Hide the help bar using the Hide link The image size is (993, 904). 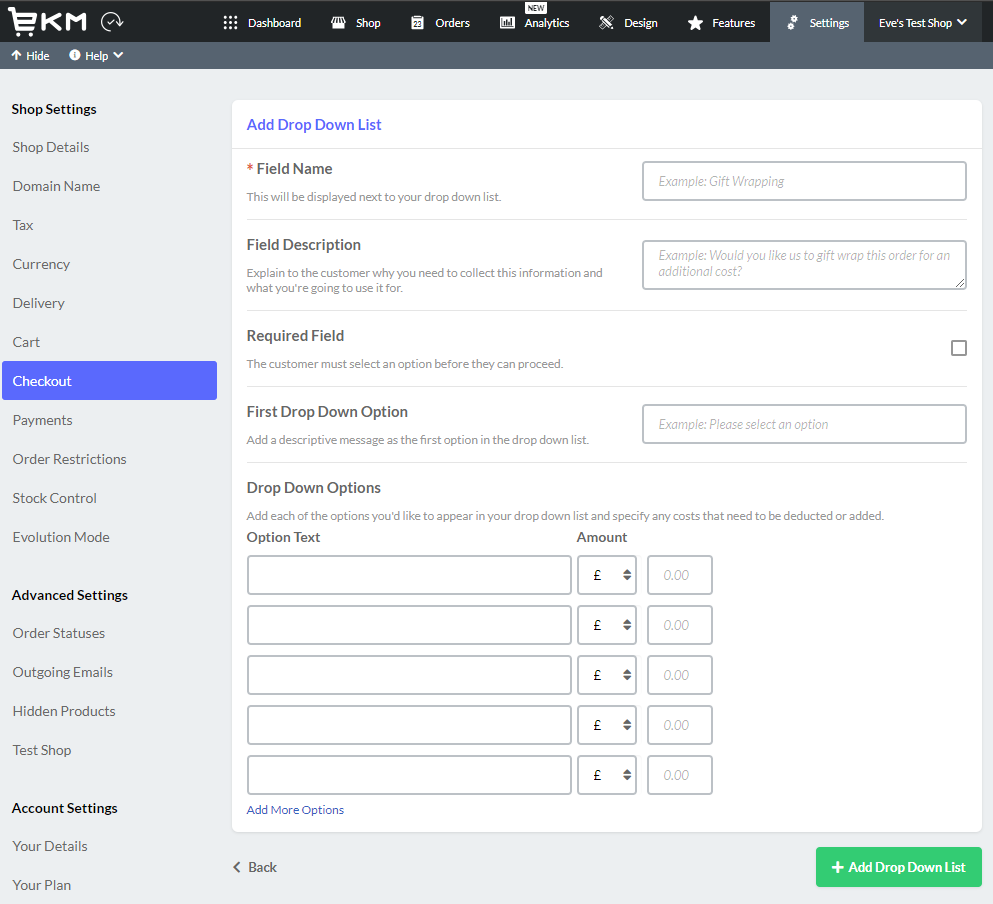(x=30, y=55)
